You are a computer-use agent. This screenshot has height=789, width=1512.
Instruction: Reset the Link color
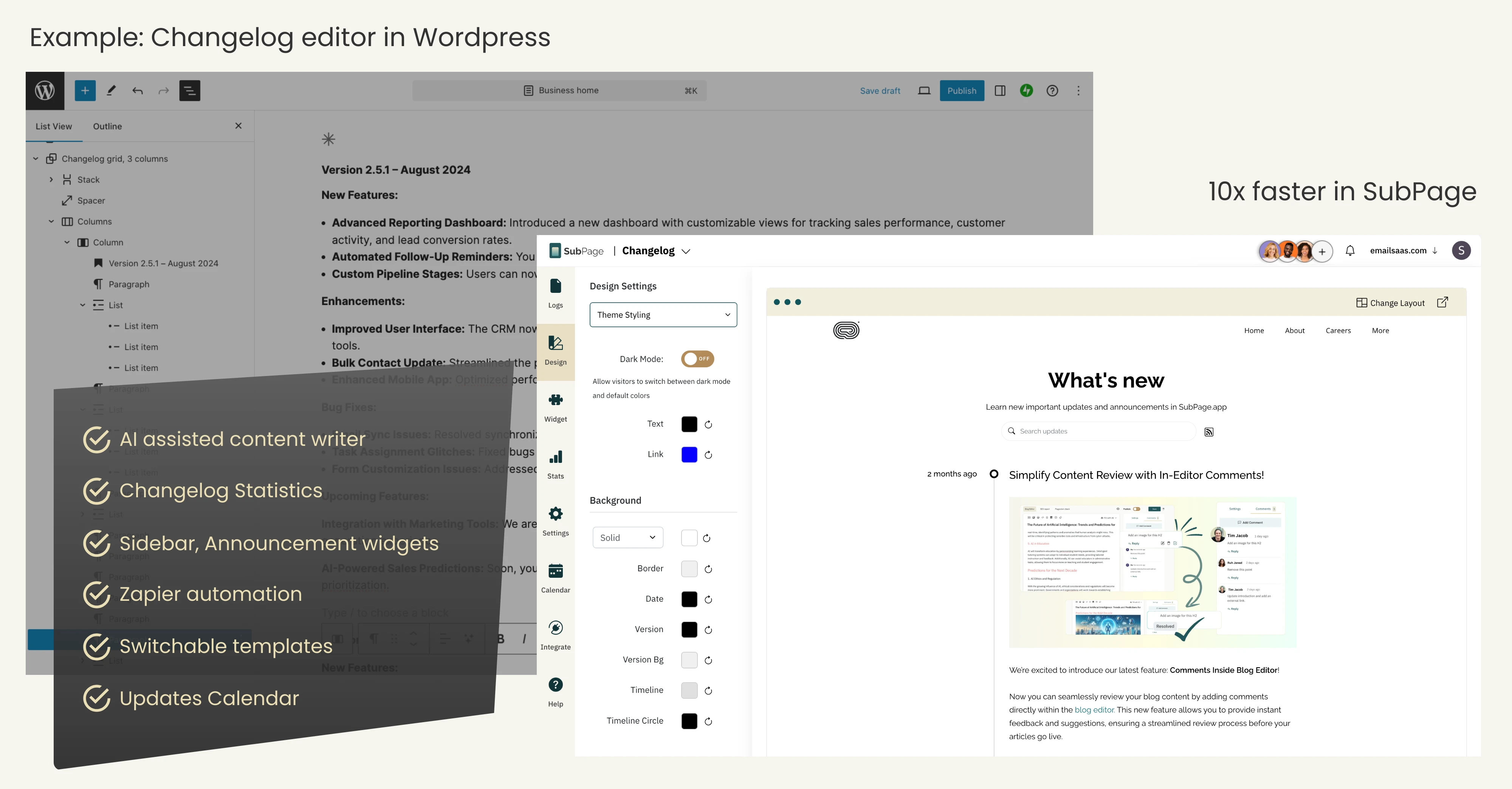[708, 455]
